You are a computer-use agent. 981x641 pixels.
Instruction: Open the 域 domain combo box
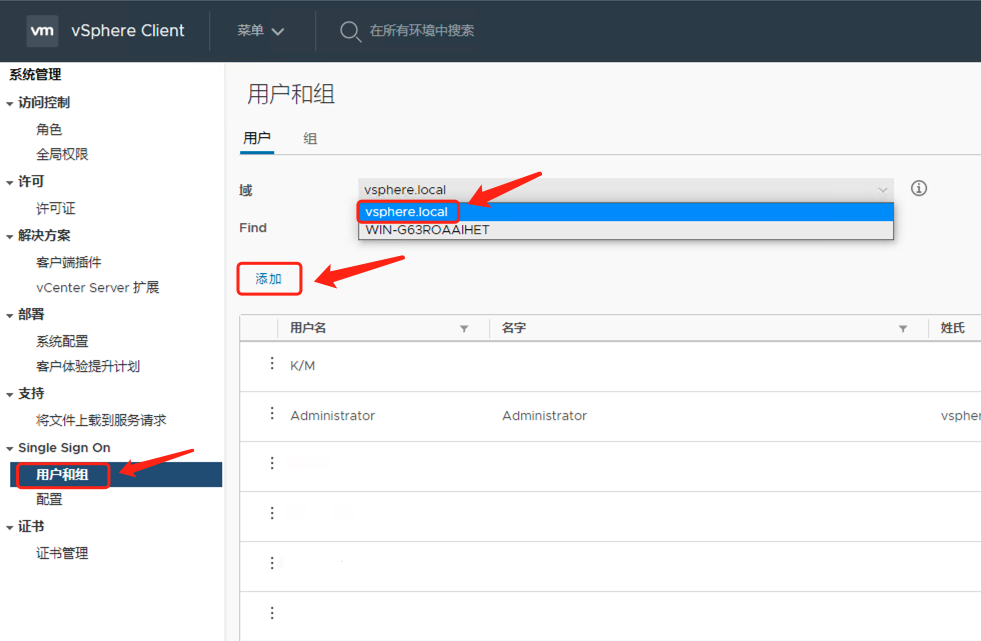tap(626, 189)
